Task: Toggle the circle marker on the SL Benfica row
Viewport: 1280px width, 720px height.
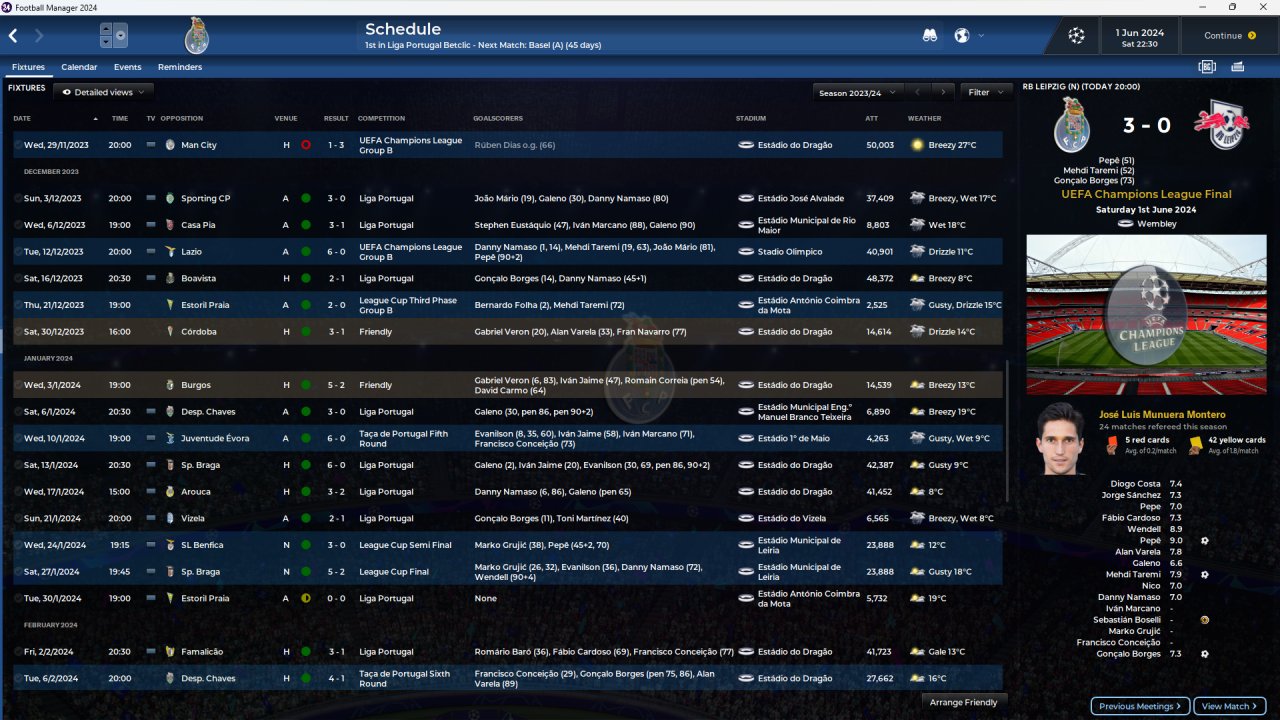Action: point(18,545)
